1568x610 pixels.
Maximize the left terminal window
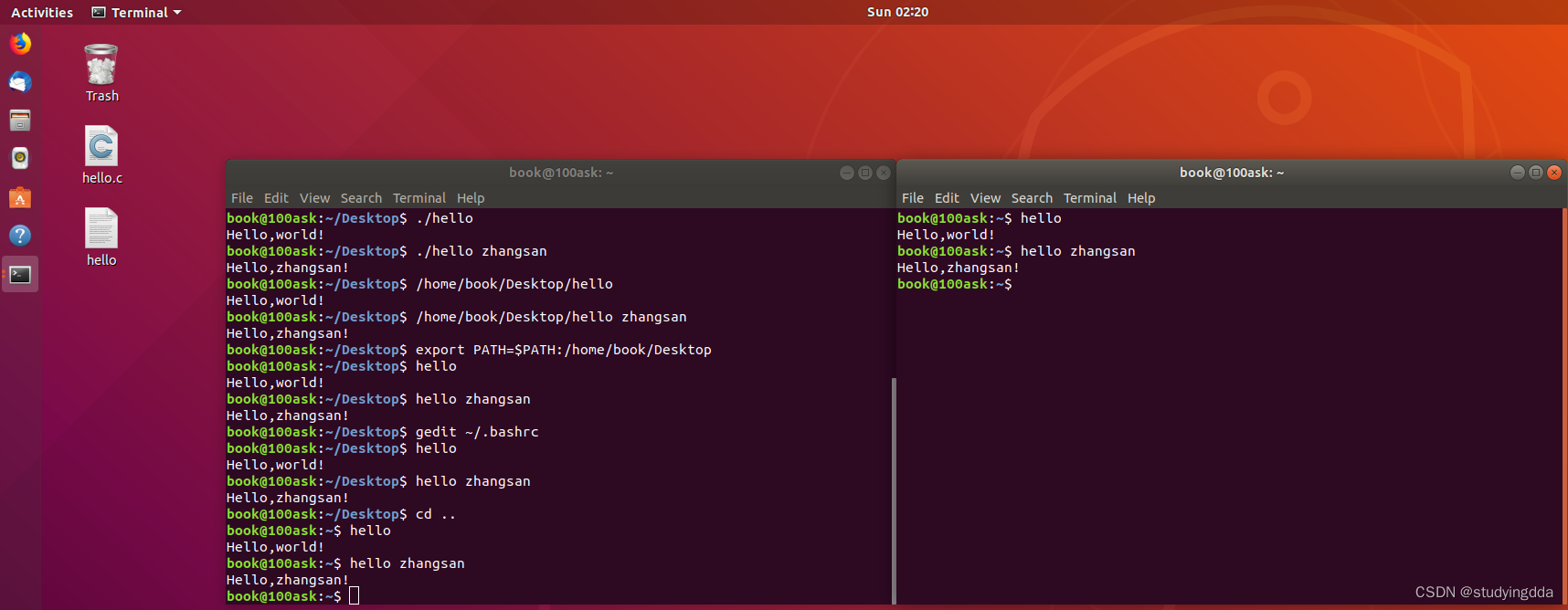[x=865, y=173]
